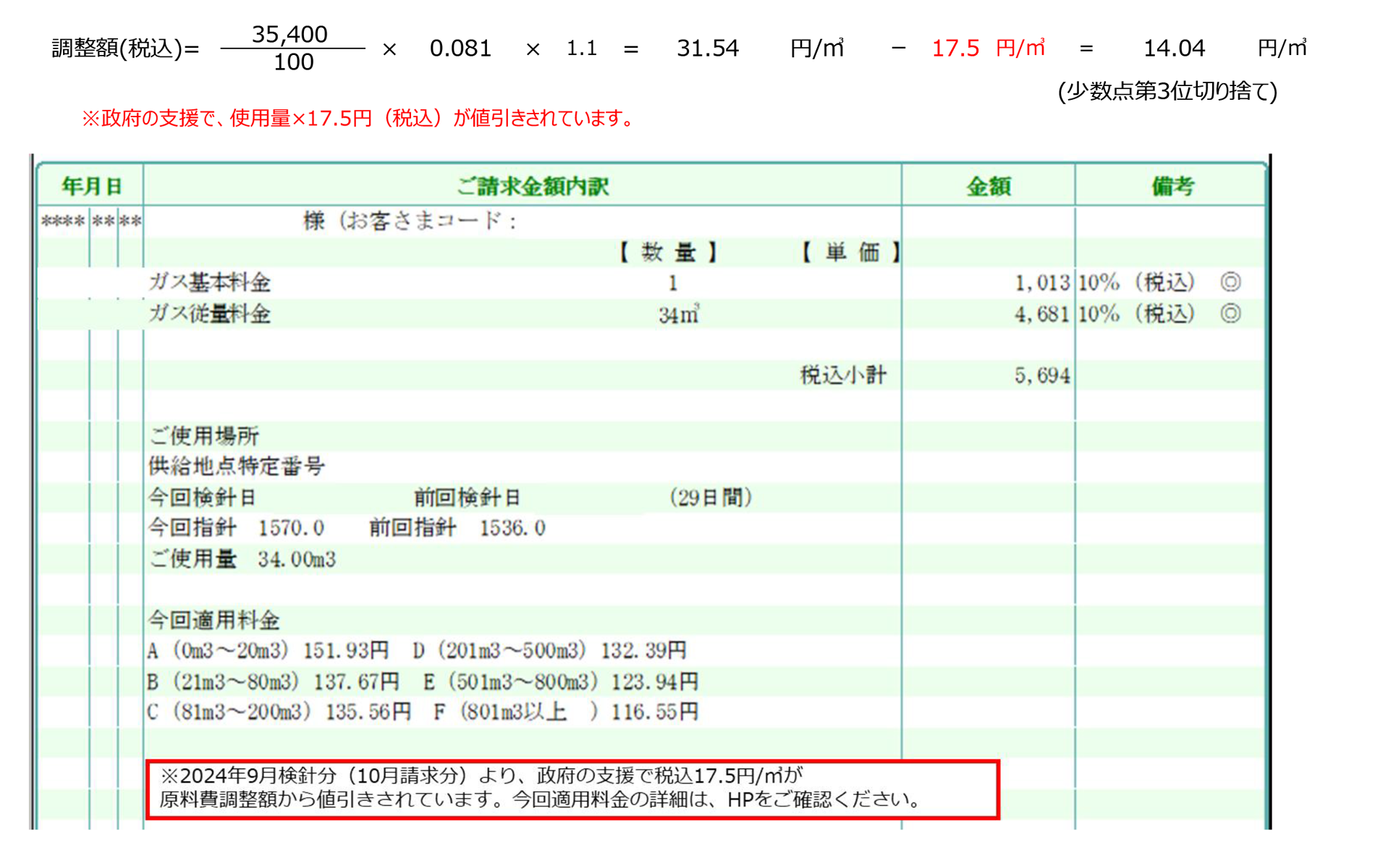
Task: Click the 14.04 result in the formula
Action: click(x=1174, y=48)
